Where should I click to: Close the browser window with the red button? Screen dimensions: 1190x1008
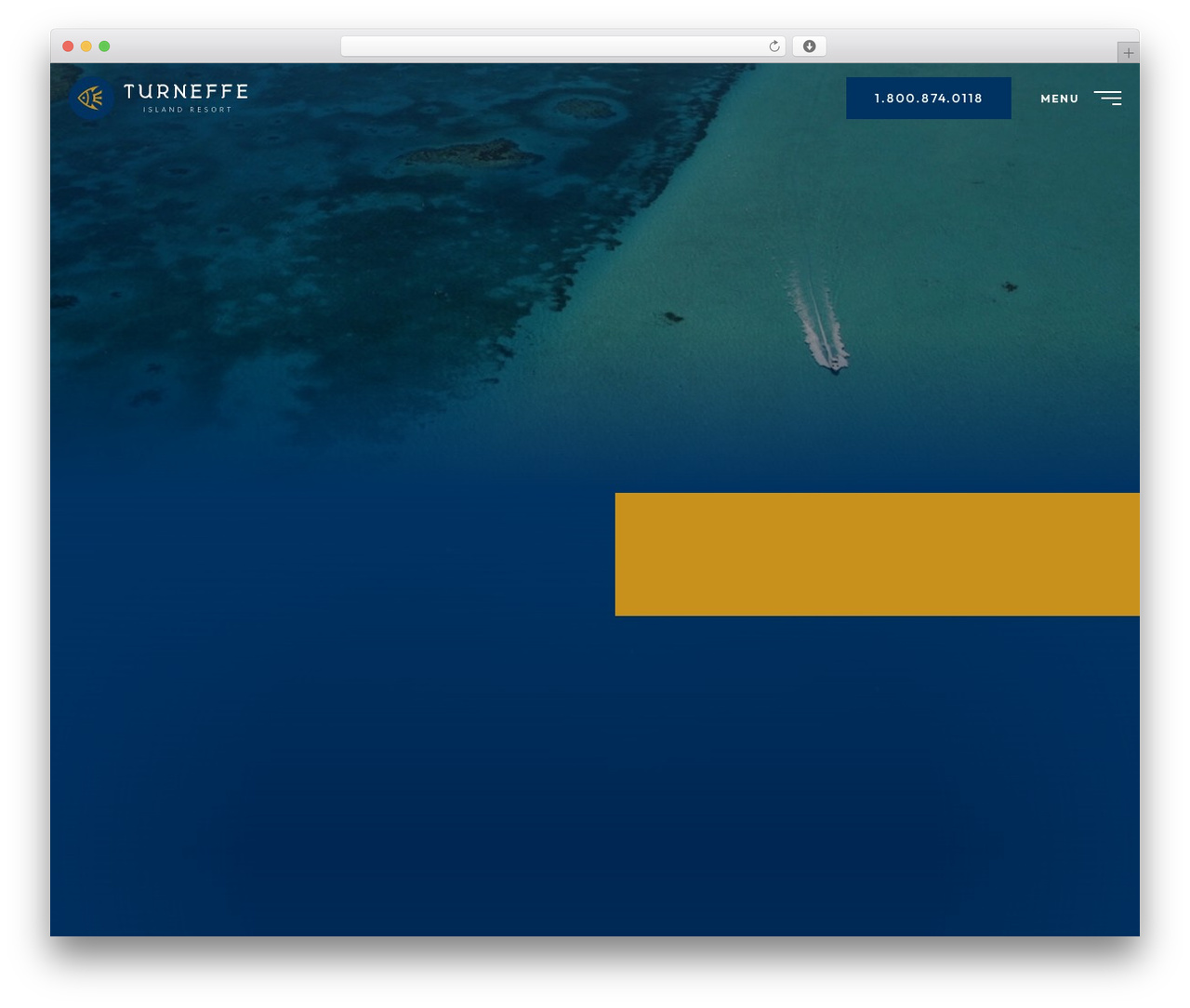pos(68,46)
